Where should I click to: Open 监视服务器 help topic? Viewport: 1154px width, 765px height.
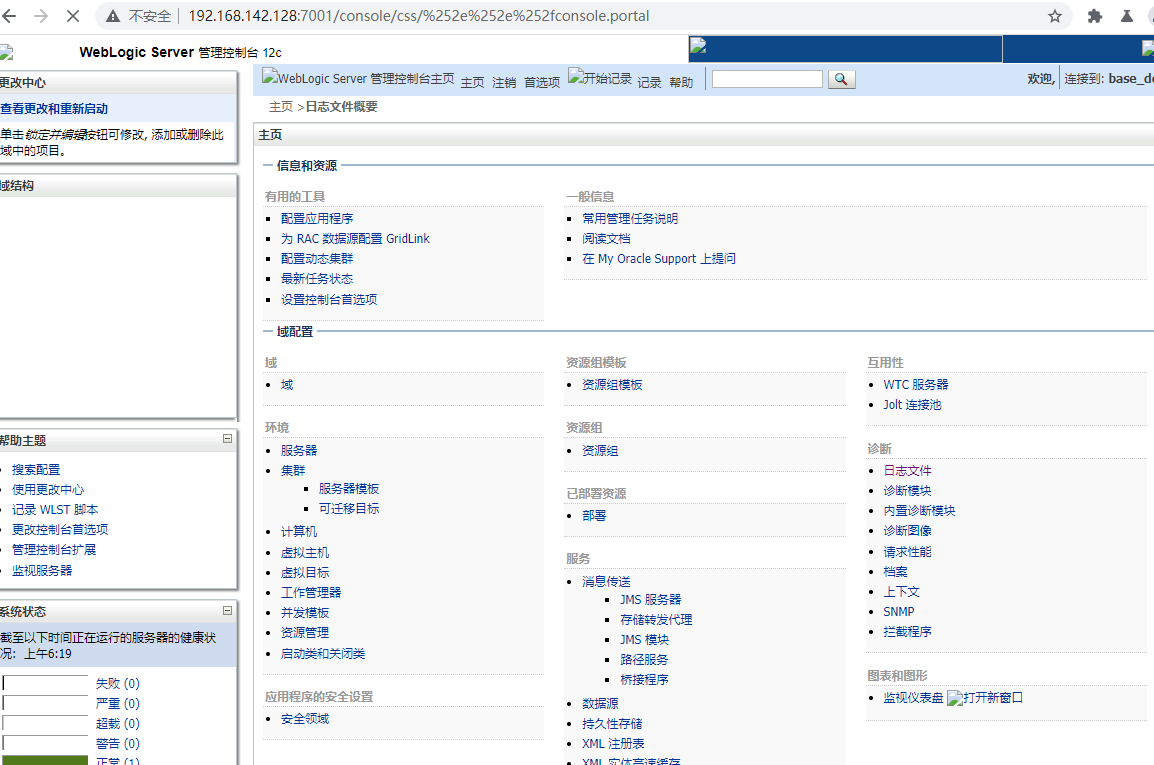coord(42,571)
